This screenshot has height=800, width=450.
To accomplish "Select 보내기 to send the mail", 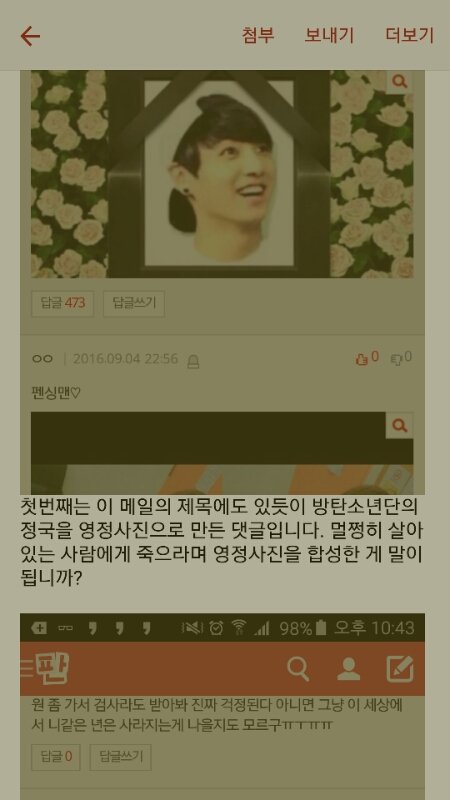I will [x=329, y=35].
